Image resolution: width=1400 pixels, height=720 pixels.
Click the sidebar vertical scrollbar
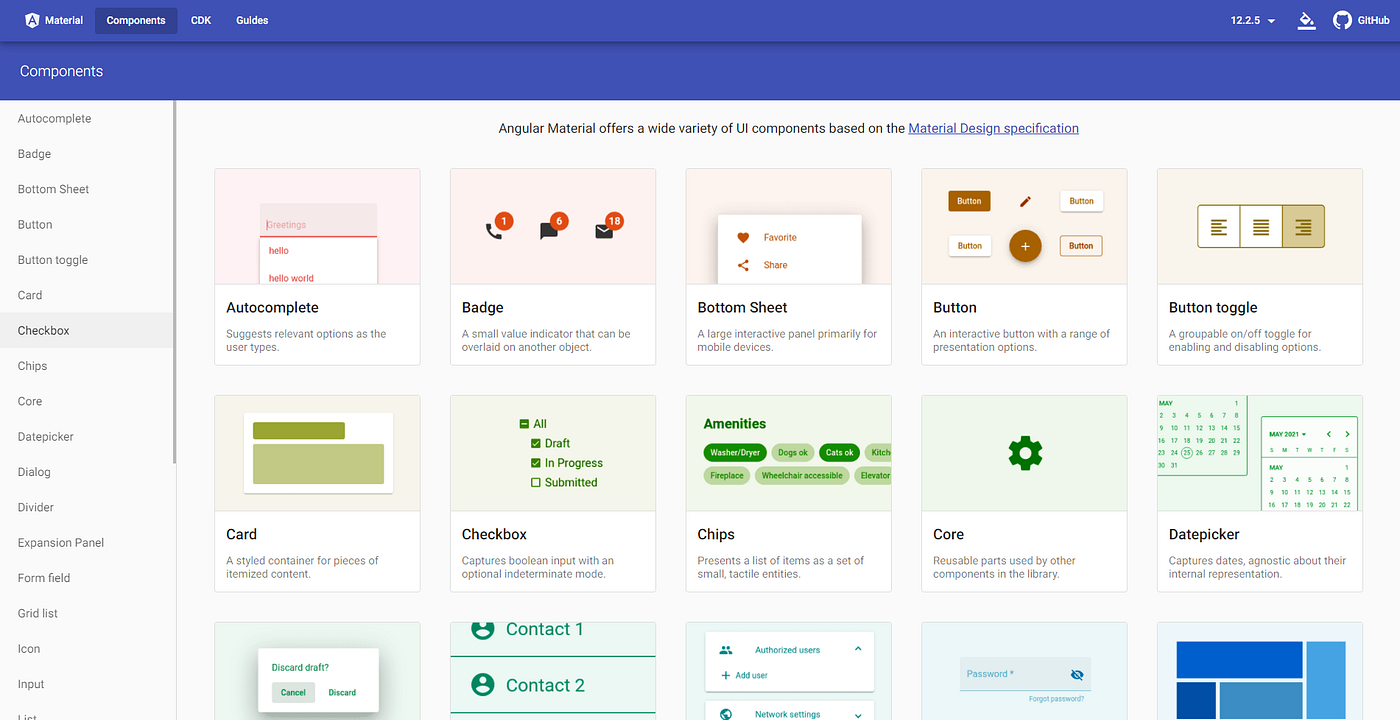click(175, 282)
